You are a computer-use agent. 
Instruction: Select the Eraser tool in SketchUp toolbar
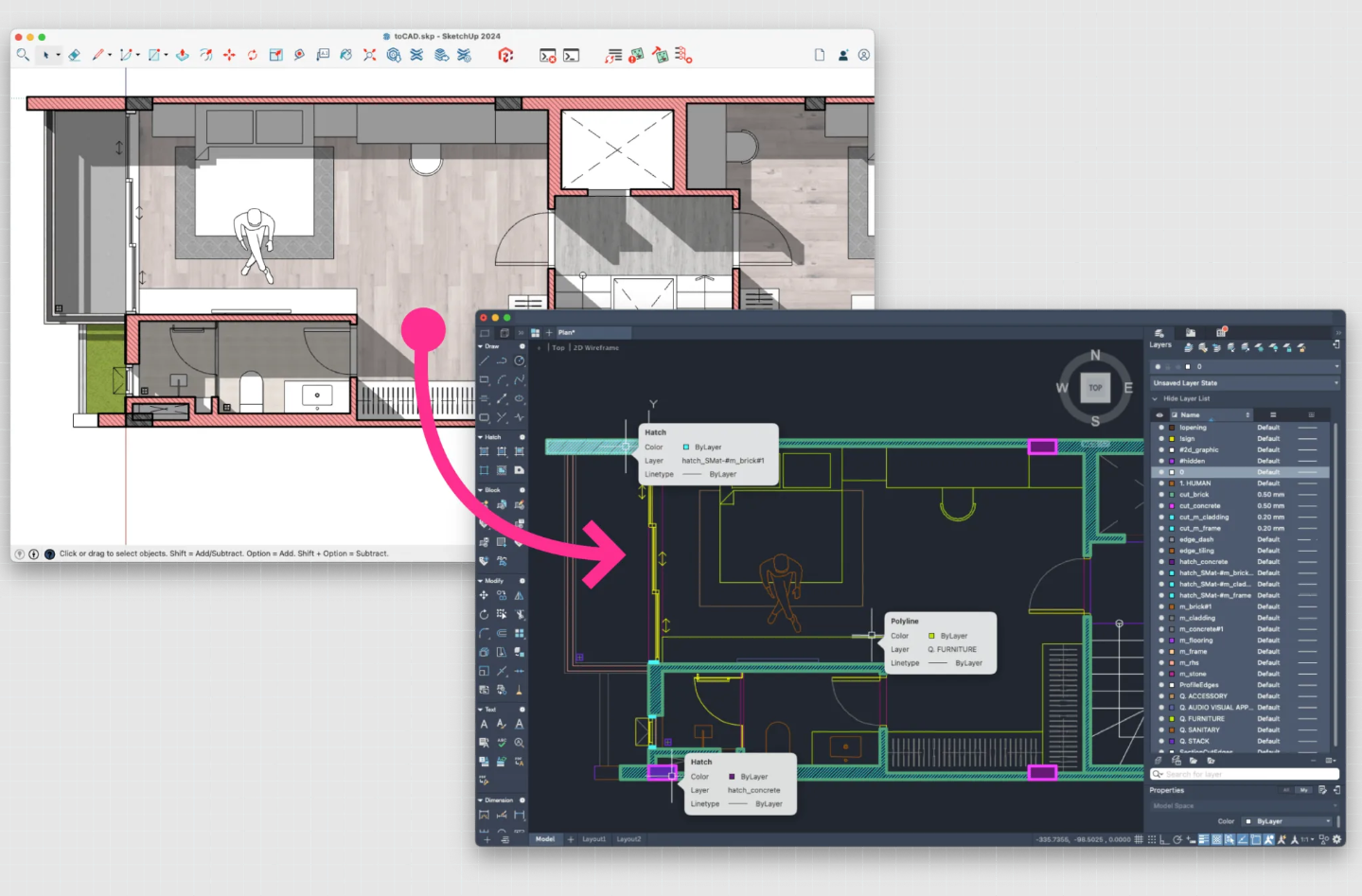[x=74, y=56]
